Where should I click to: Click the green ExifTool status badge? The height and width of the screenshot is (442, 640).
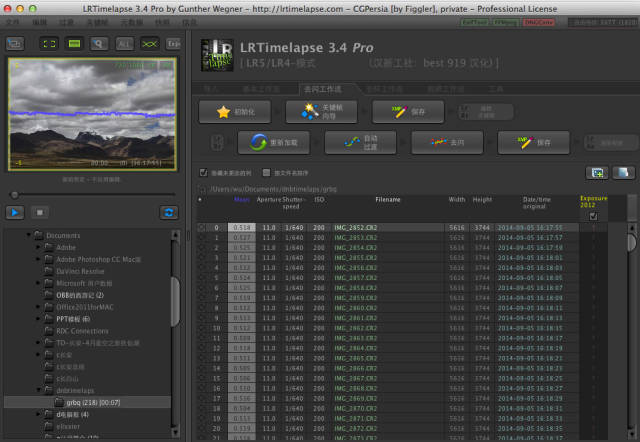tap(475, 22)
